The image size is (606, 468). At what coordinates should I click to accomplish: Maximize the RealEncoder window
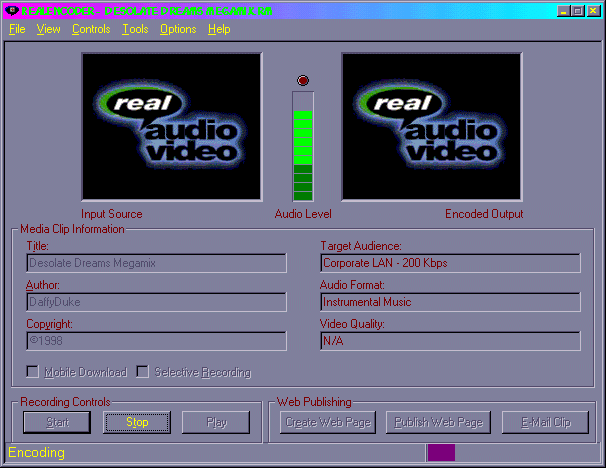pos(578,11)
